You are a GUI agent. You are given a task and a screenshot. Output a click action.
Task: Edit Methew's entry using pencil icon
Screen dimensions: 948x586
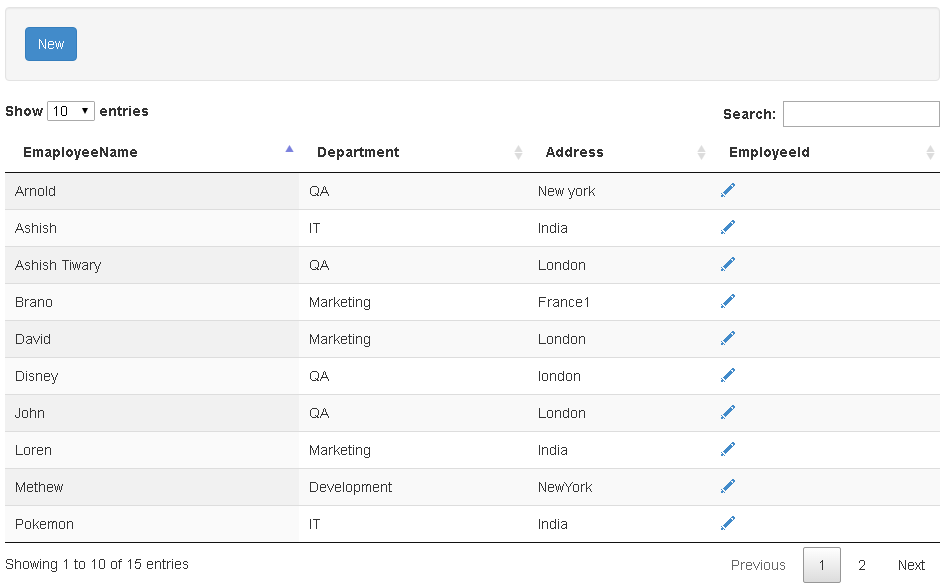point(728,486)
